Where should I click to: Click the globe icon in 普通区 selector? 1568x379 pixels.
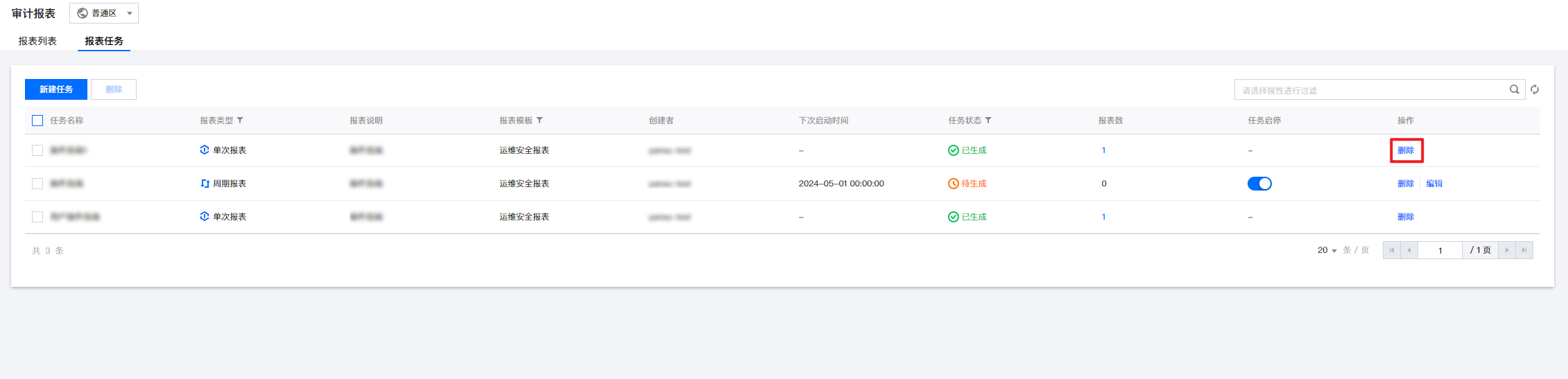[83, 13]
